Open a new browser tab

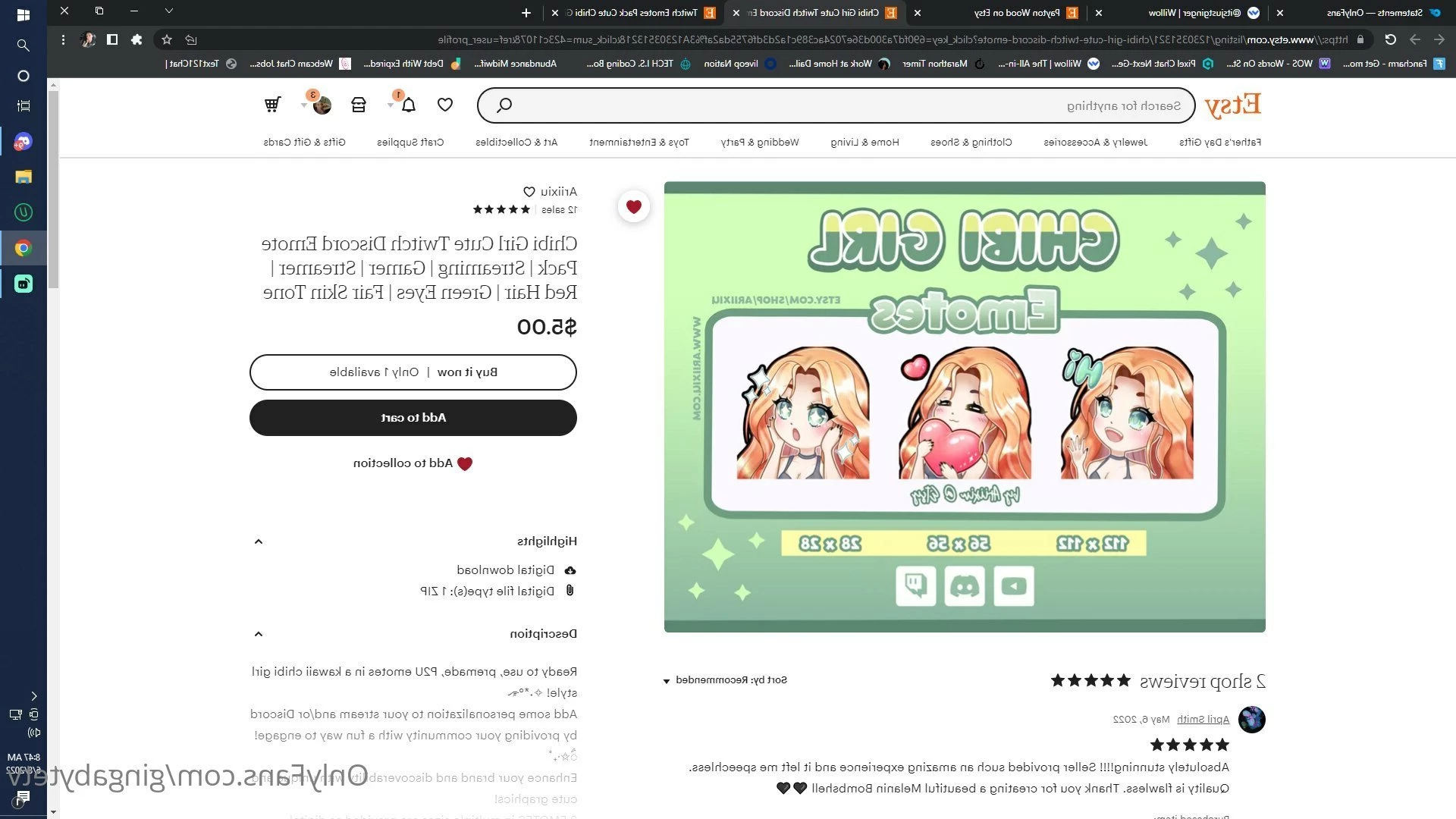coord(526,13)
